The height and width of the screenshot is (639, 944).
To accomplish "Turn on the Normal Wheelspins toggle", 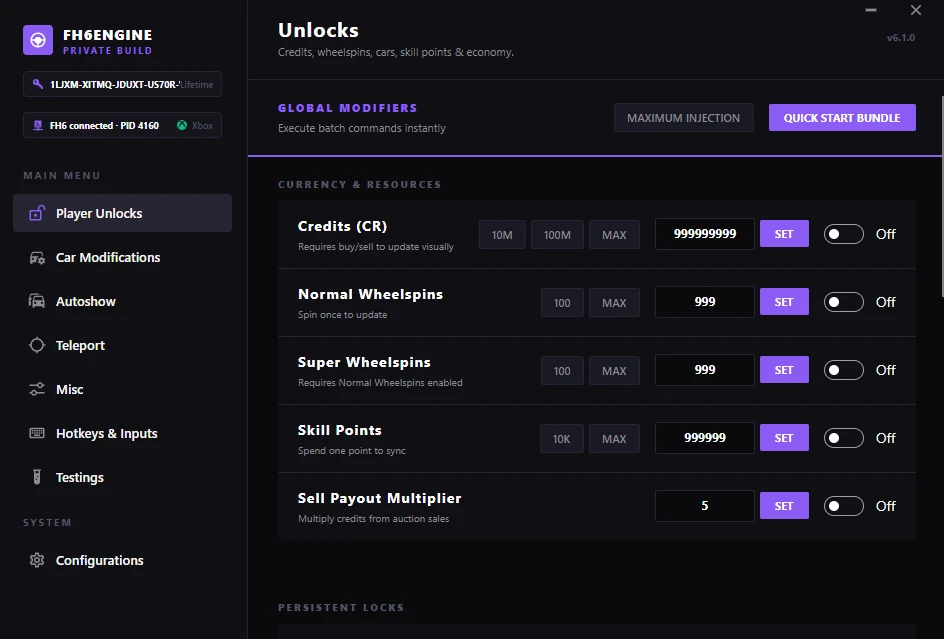I will click(x=843, y=302).
